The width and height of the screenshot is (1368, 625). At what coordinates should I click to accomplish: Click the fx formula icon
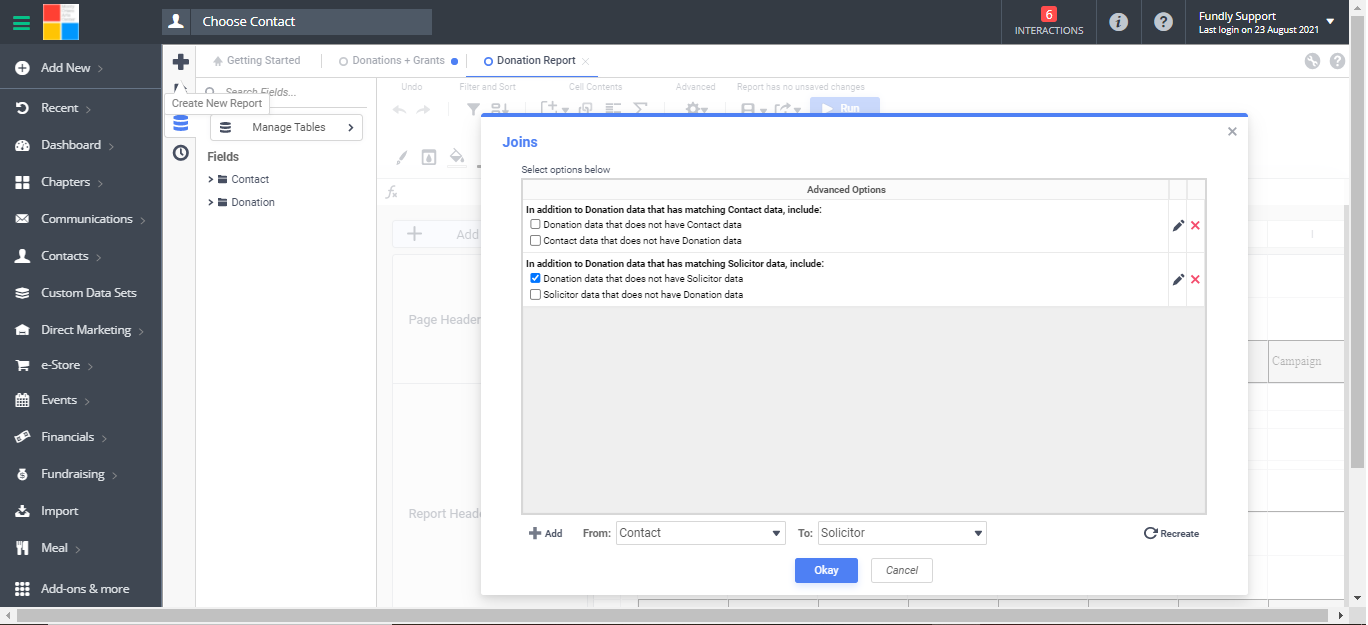point(392,192)
